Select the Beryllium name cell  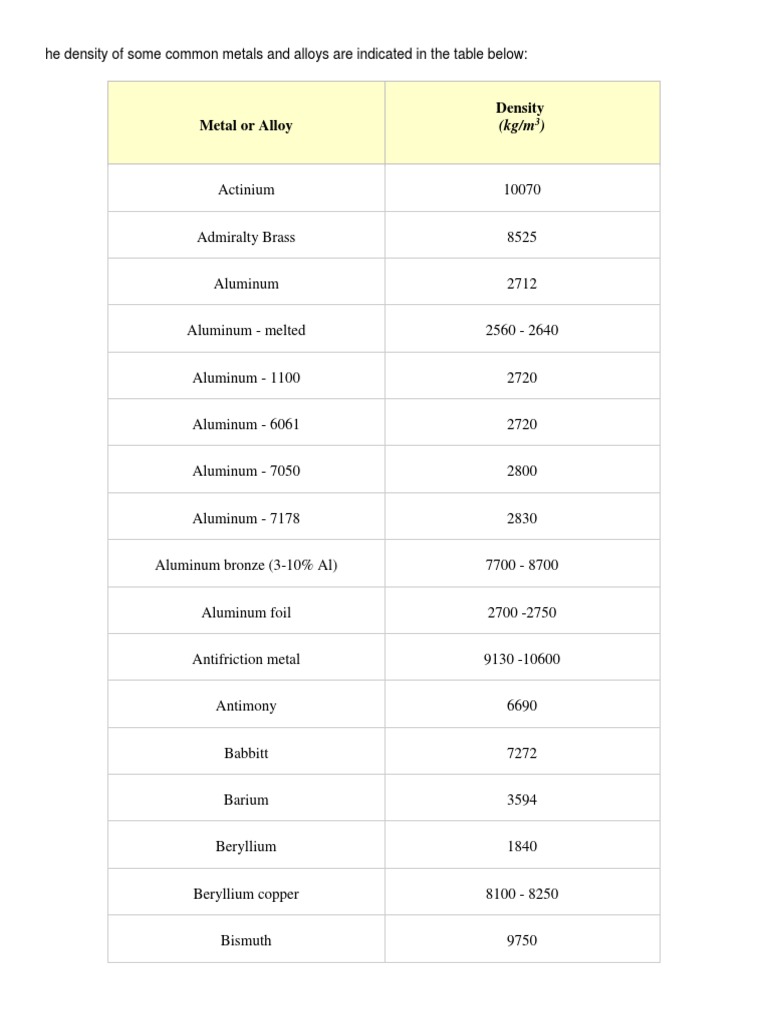(246, 846)
